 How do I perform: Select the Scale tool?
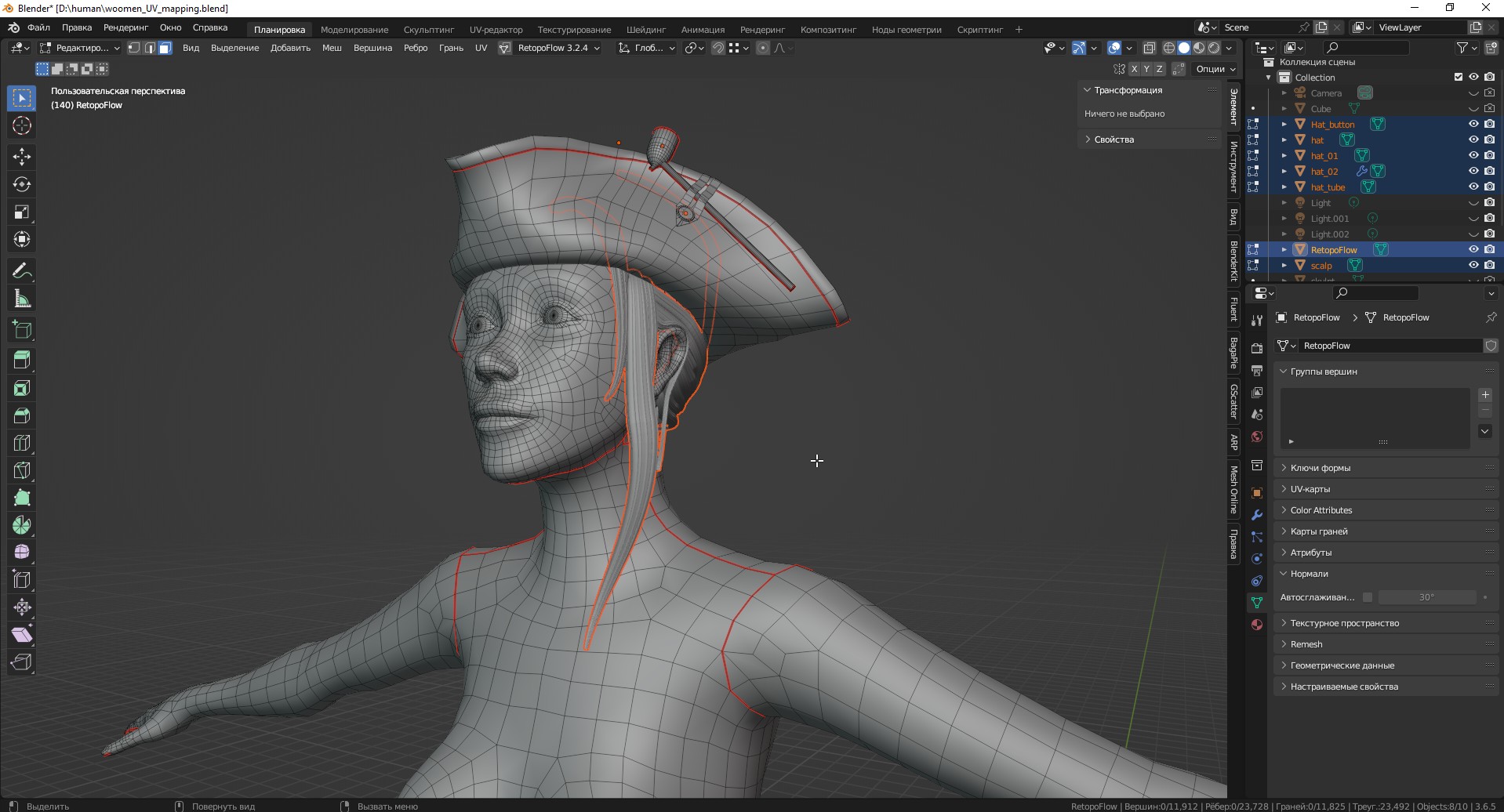[x=22, y=212]
